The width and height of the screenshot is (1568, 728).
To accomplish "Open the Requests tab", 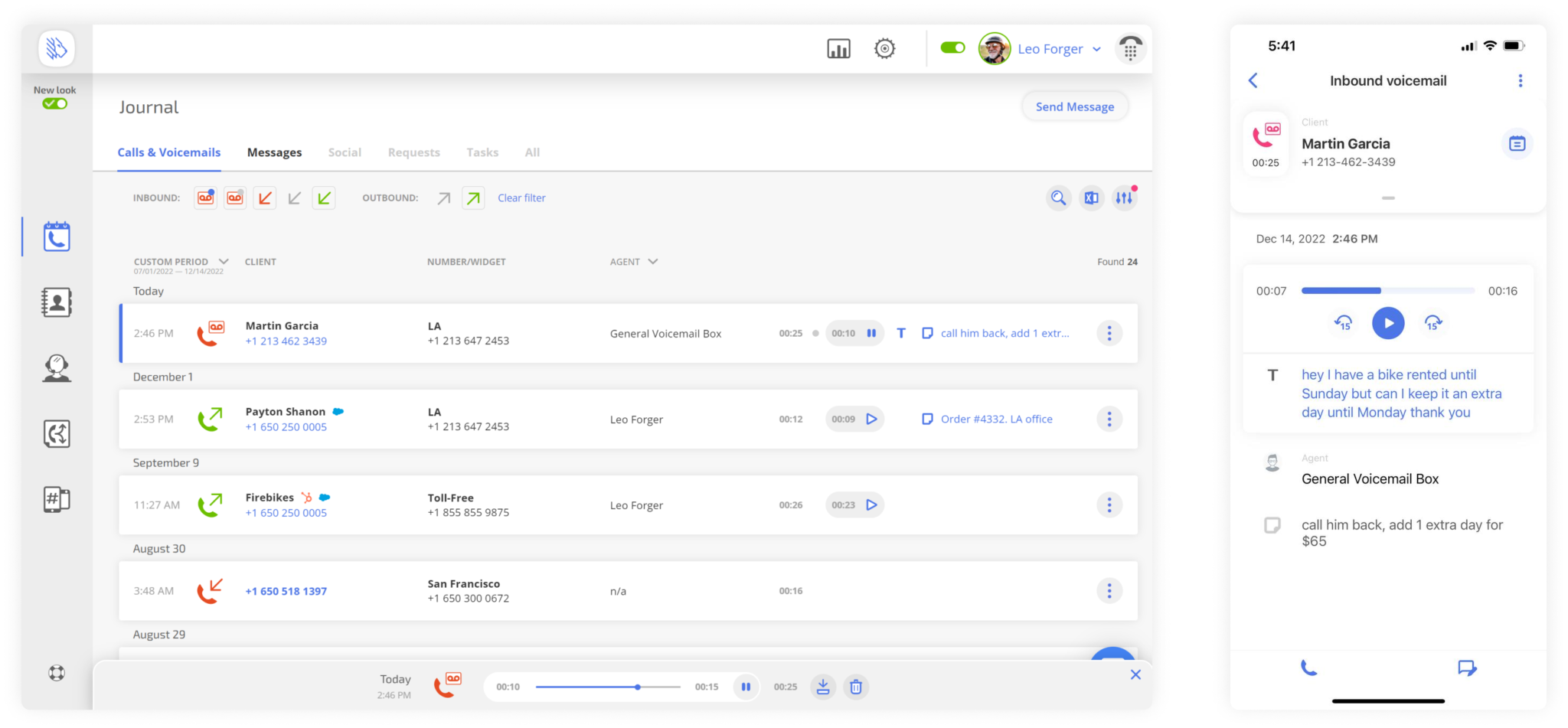I will coord(413,152).
